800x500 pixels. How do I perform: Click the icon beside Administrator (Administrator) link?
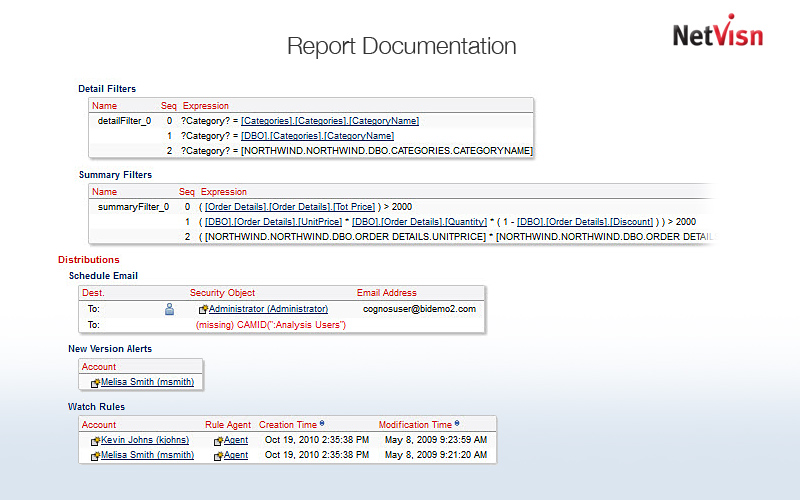(203, 310)
